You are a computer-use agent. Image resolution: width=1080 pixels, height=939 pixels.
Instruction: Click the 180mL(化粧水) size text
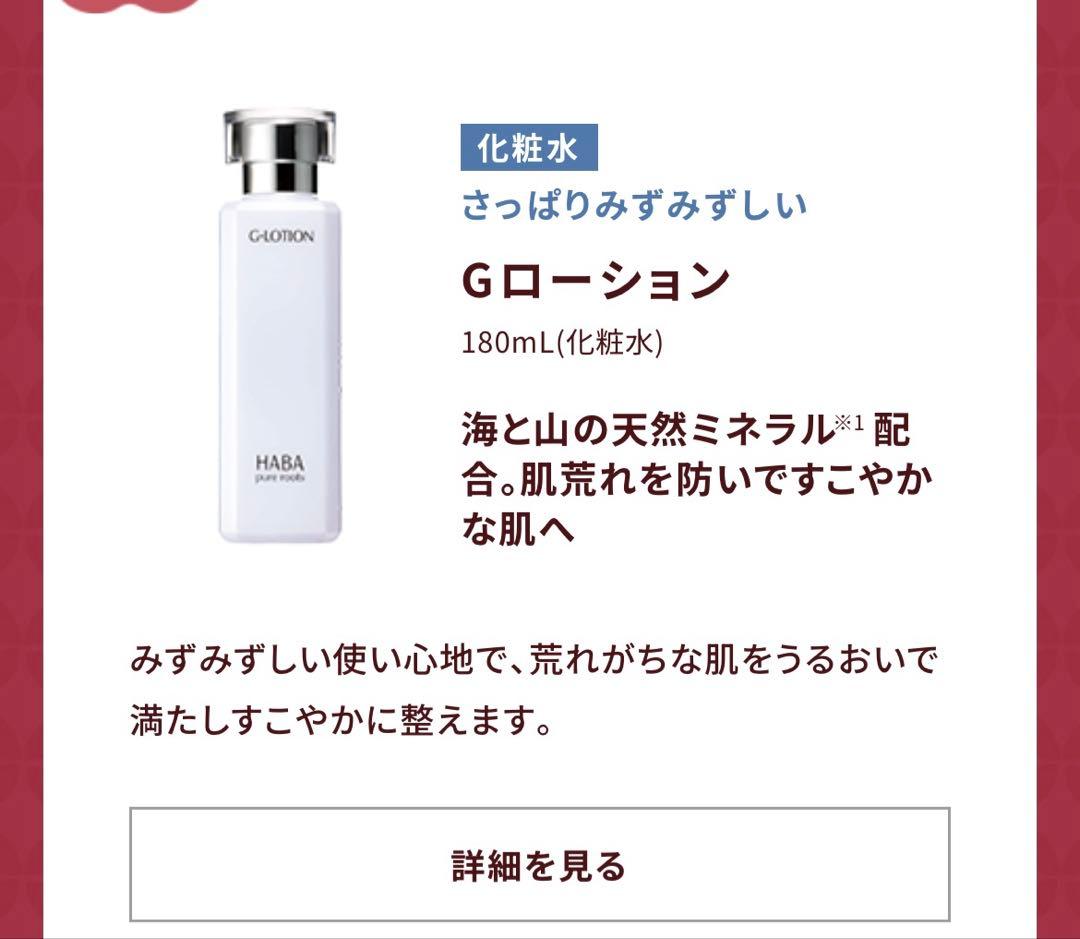click(x=562, y=342)
